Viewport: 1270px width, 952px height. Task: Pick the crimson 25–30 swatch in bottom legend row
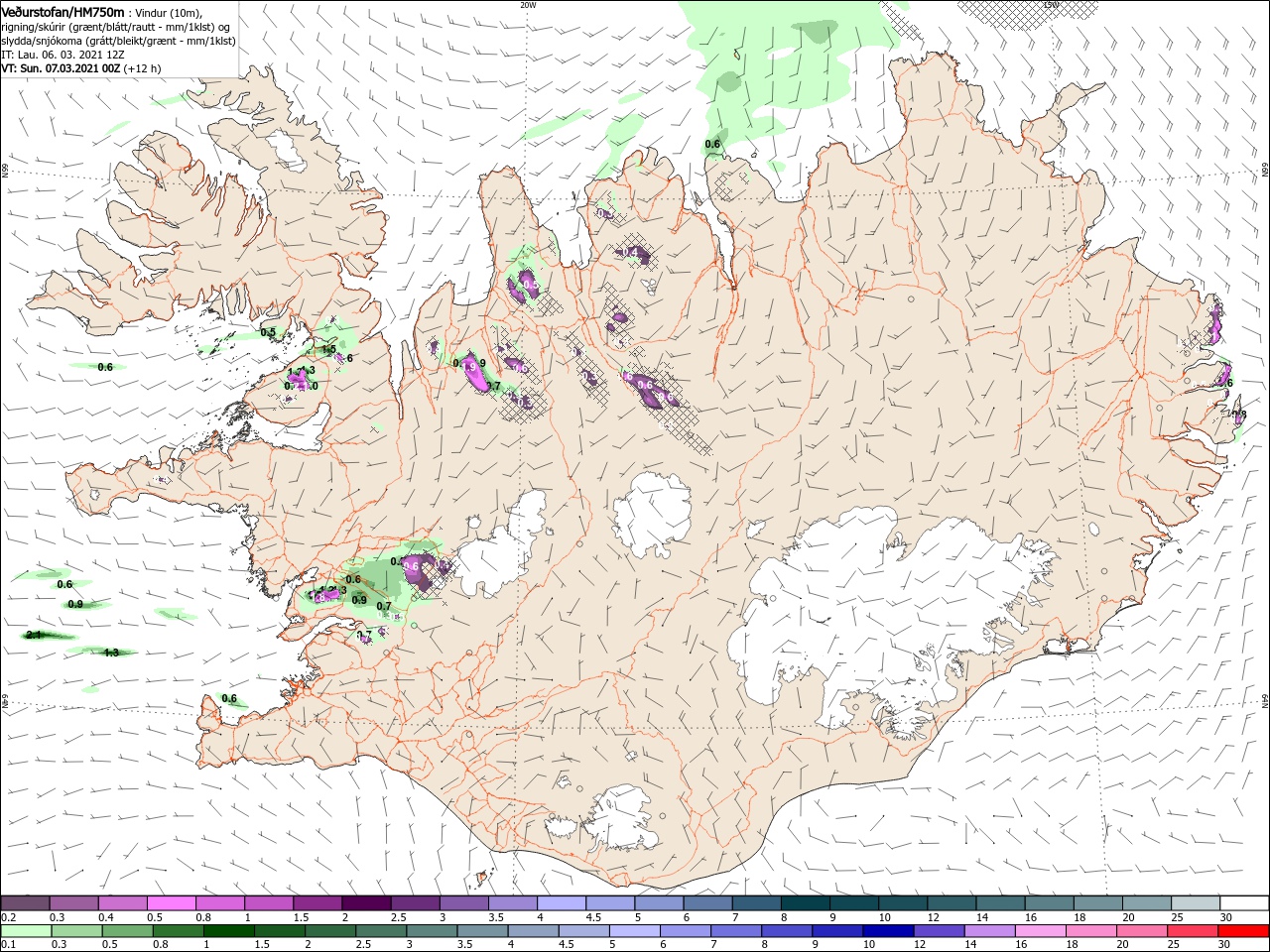[1193, 931]
